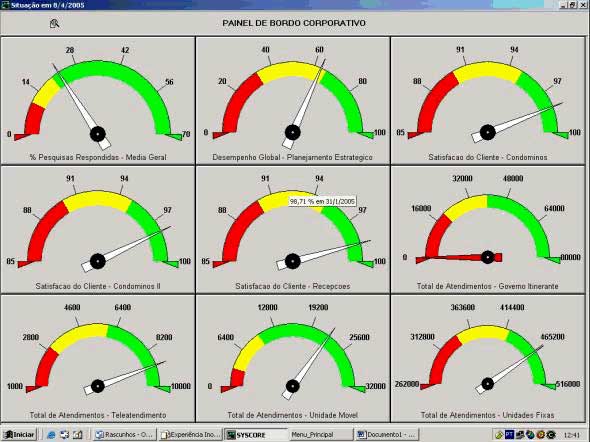
Task: Click the clock showing 12:41
Action: (572, 435)
